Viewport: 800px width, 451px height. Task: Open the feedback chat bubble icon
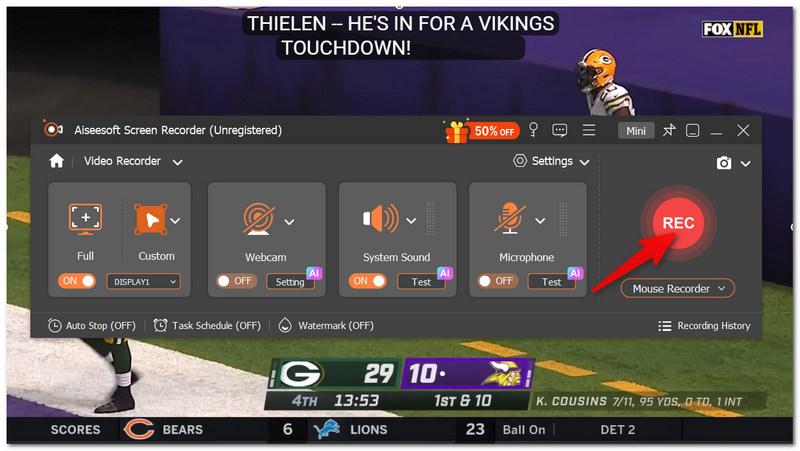(x=560, y=130)
